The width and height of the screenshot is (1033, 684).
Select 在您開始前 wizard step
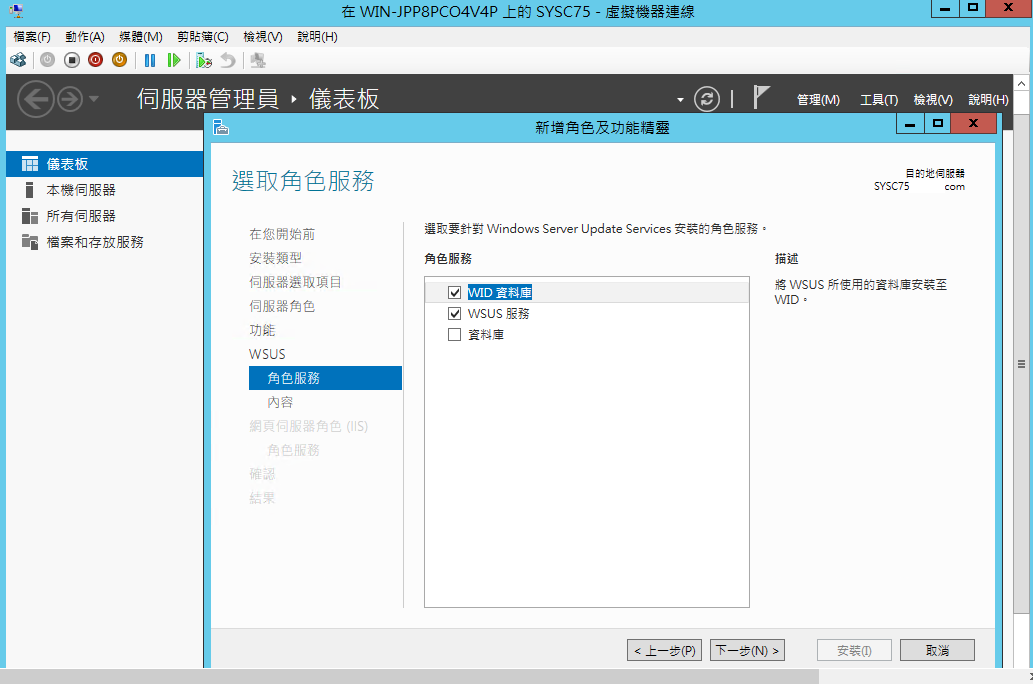point(282,234)
